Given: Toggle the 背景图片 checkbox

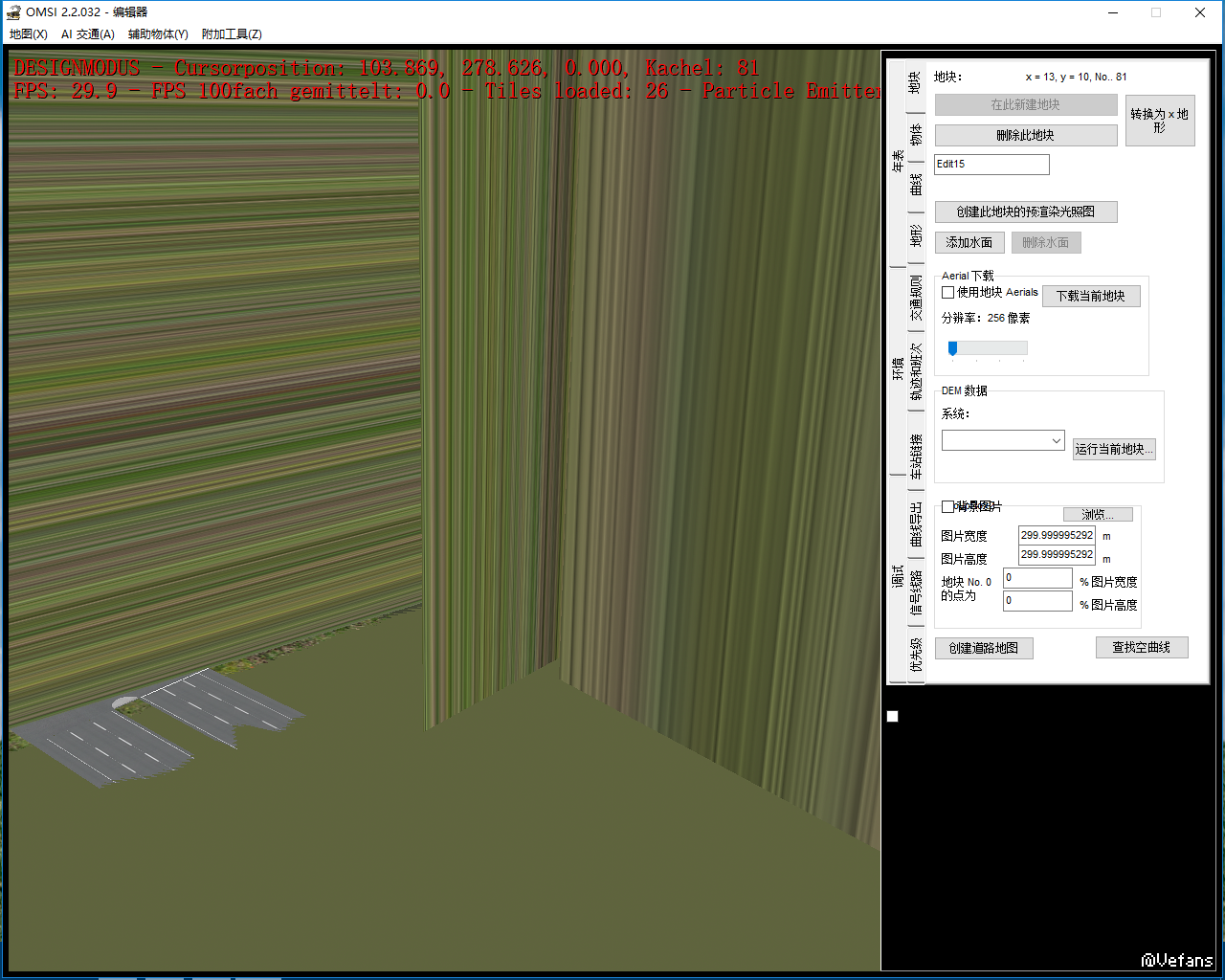Looking at the screenshot, I should point(948,506).
